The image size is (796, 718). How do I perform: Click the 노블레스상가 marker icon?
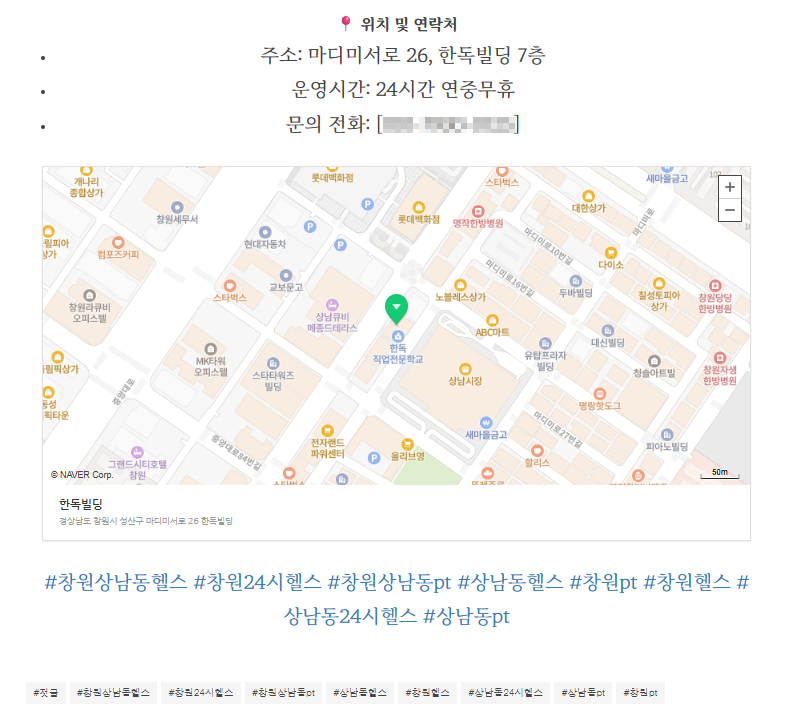click(460, 285)
